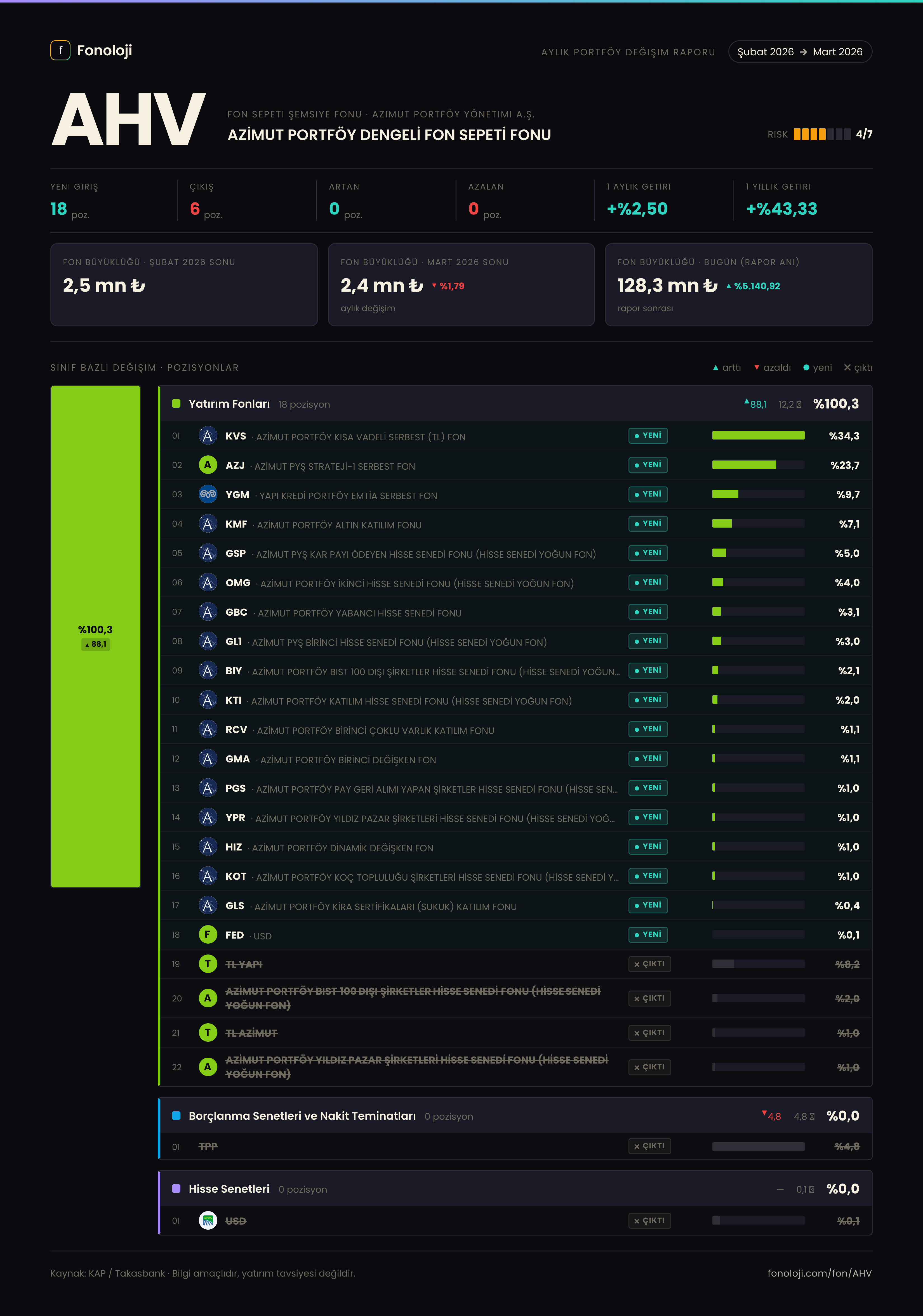Click the GL1 fund logo icon

208,641
